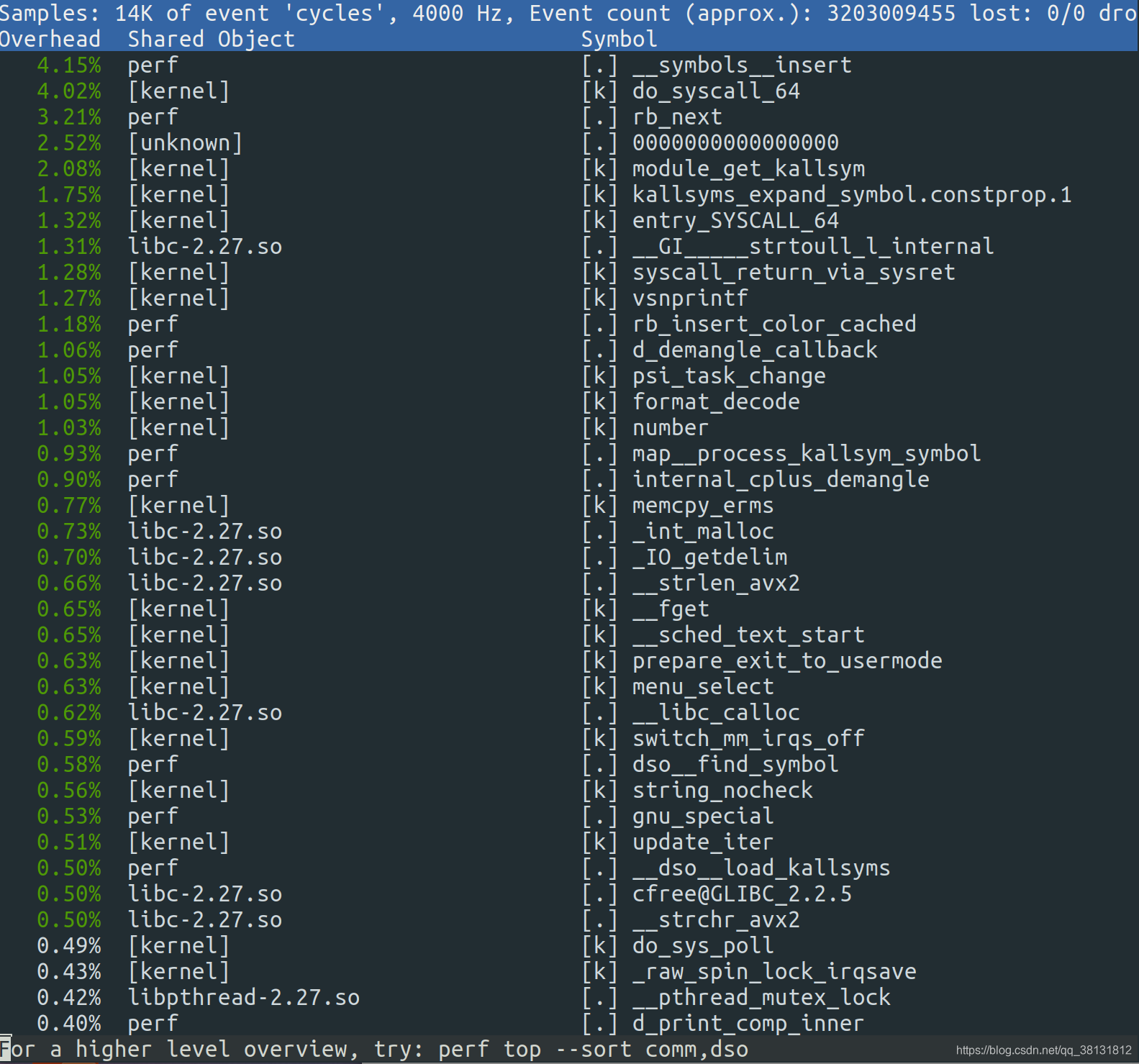Select rb_insert_color_cached symbol
Viewport: 1139px width, 1064px height.
pos(774,324)
